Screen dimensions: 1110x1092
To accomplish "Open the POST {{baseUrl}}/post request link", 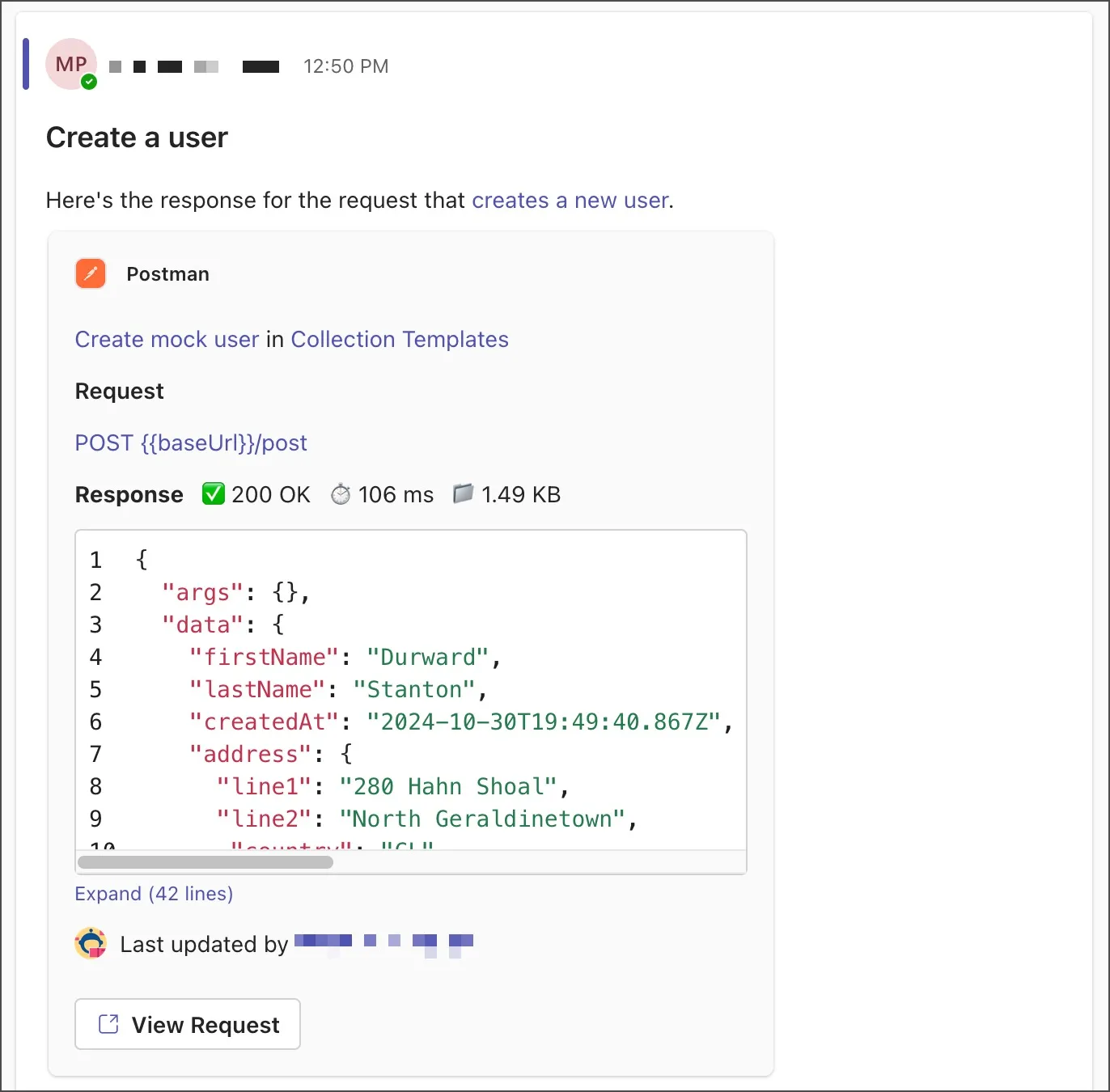I will [x=191, y=442].
